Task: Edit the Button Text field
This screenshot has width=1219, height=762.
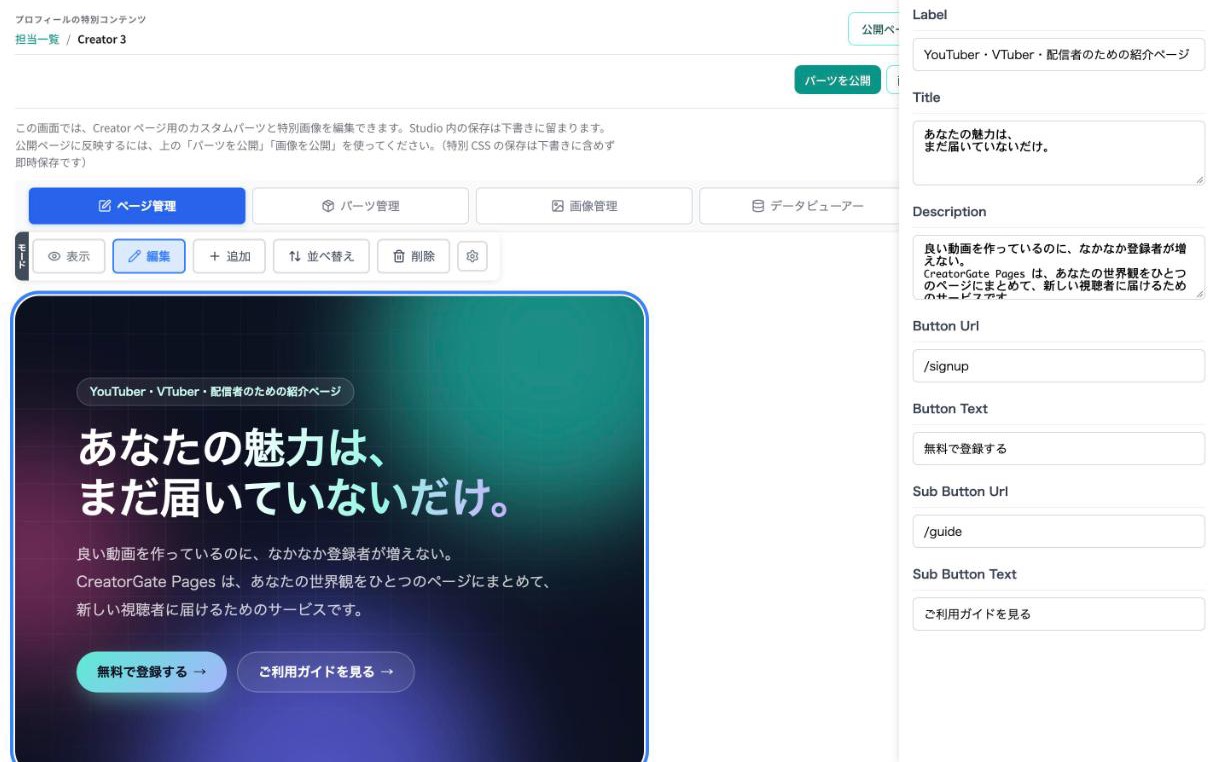Action: [1058, 448]
